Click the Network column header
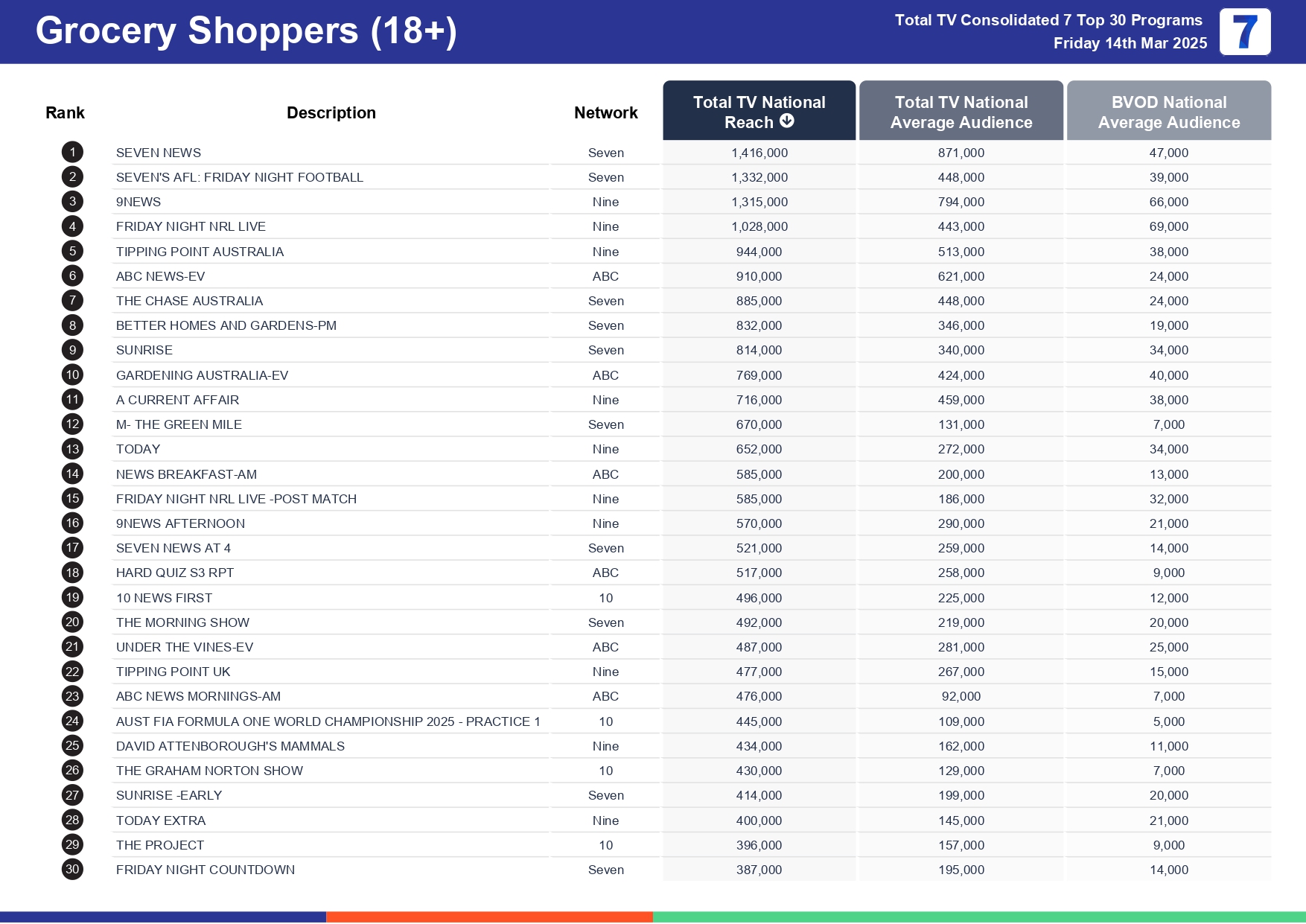1306x924 pixels. tap(605, 113)
